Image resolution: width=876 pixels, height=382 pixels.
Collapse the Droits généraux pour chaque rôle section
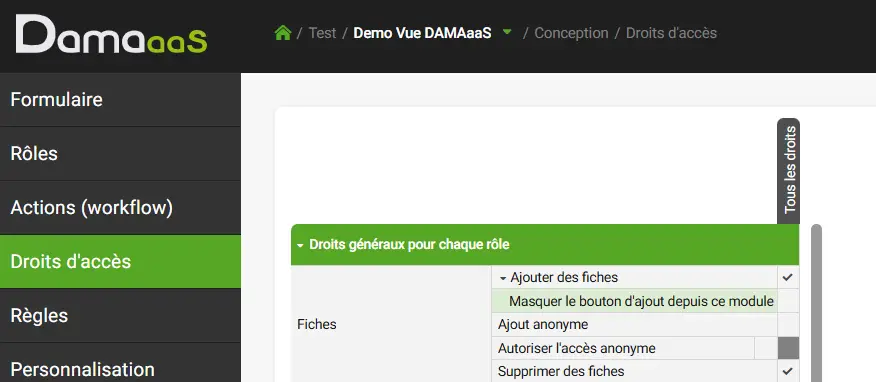[301, 245]
